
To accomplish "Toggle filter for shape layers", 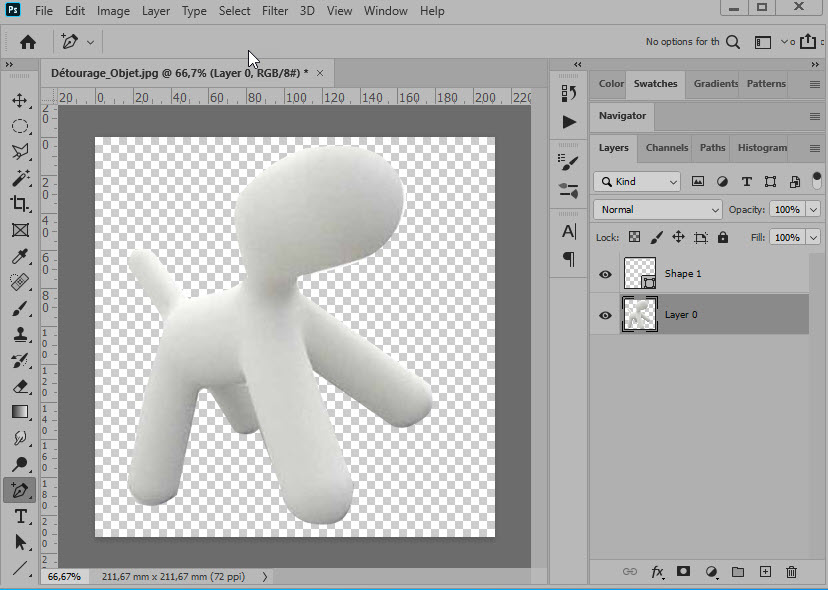I will coord(770,182).
